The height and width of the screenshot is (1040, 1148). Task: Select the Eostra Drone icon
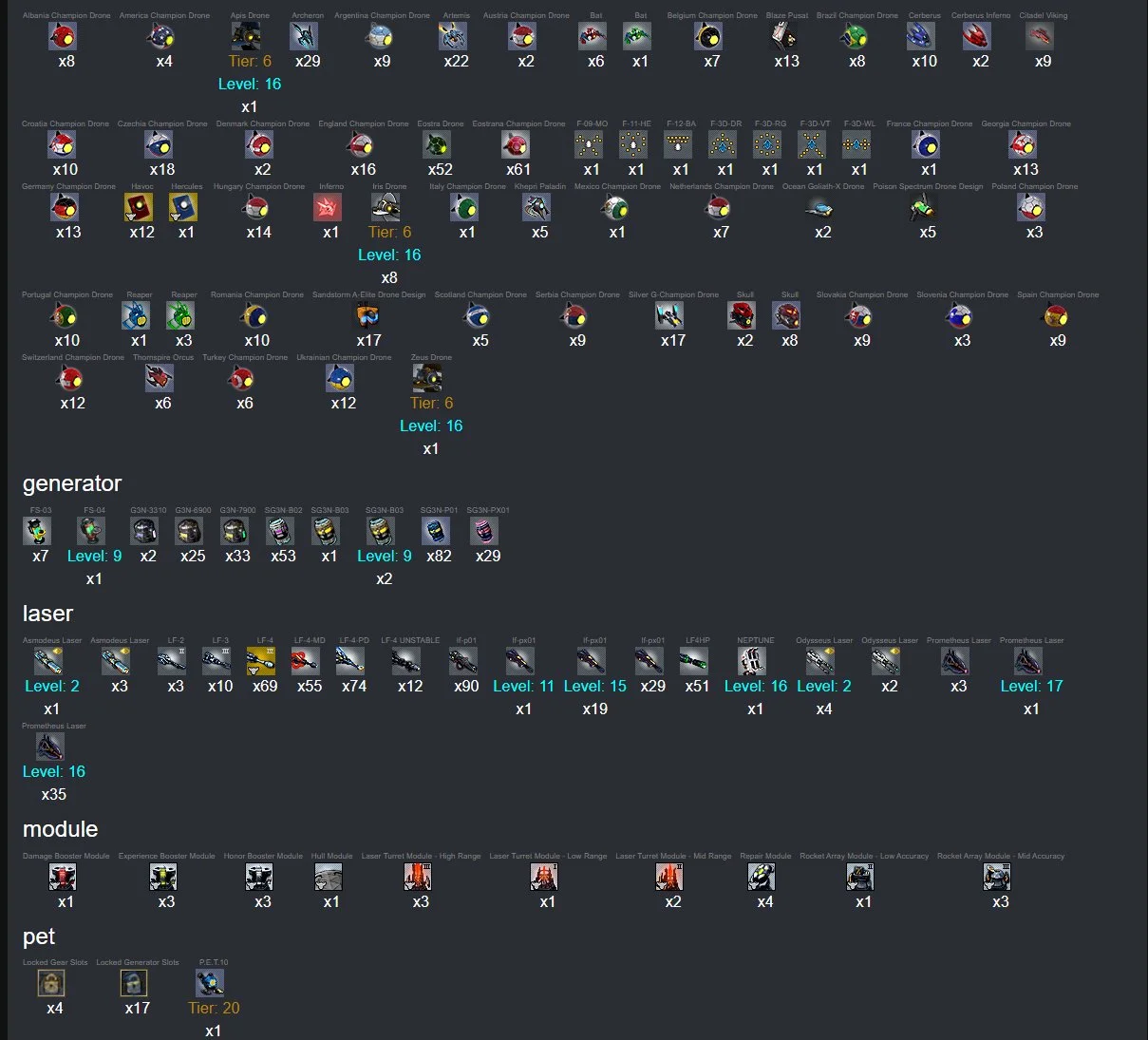pos(437,144)
